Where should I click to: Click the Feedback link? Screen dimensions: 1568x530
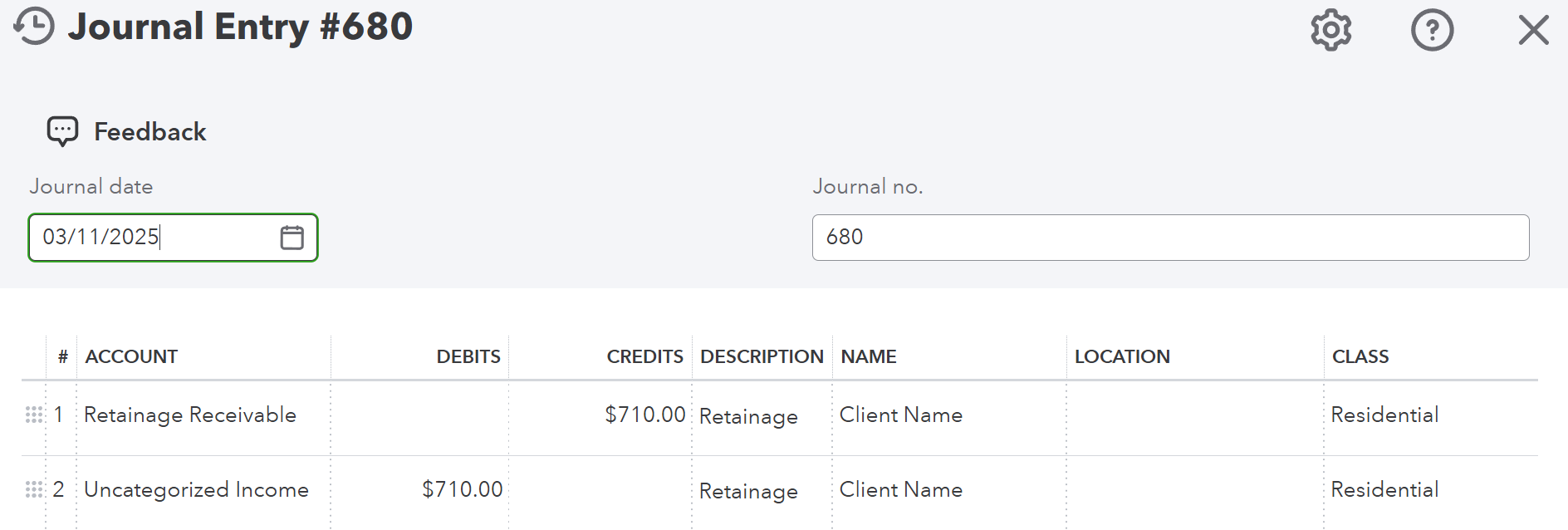149,131
